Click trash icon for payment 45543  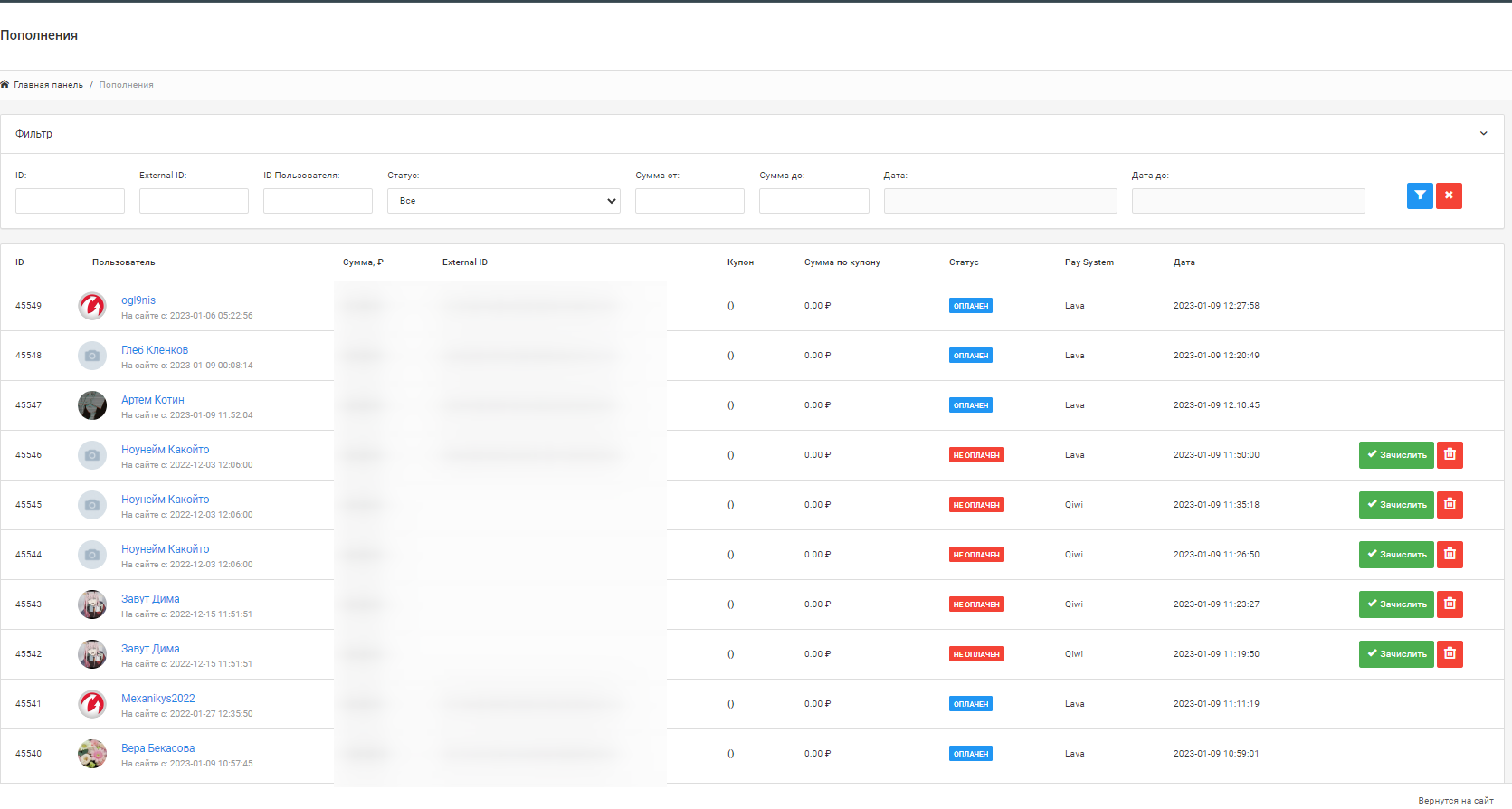(1450, 604)
